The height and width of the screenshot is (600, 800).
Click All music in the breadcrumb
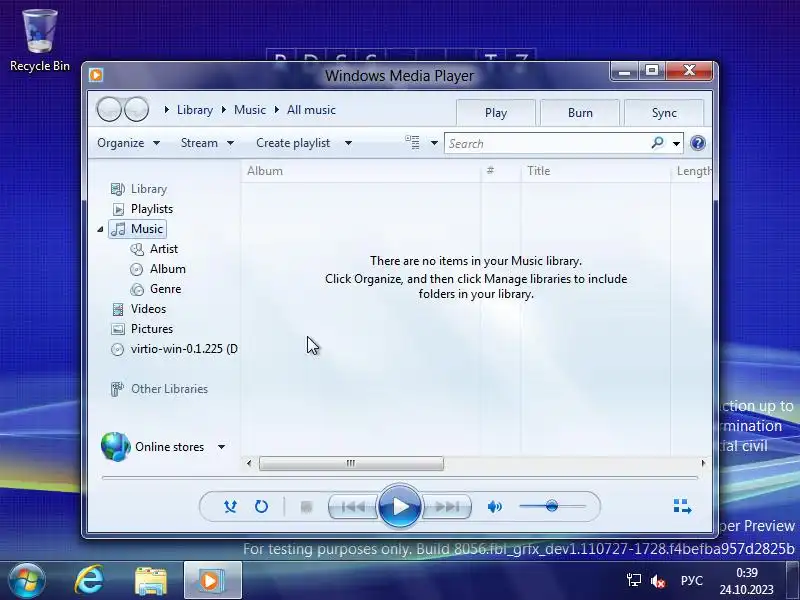311,110
